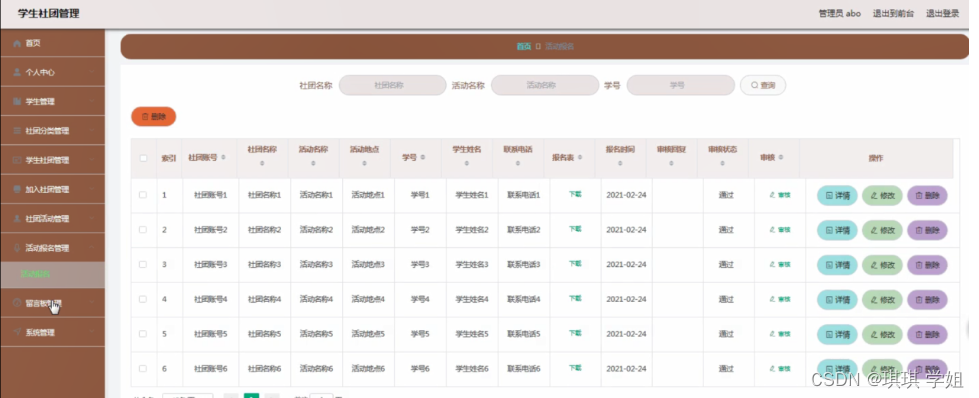Click the sort arrows under the 学生姓名 header
This screenshot has height=398, width=979.
click(x=467, y=164)
